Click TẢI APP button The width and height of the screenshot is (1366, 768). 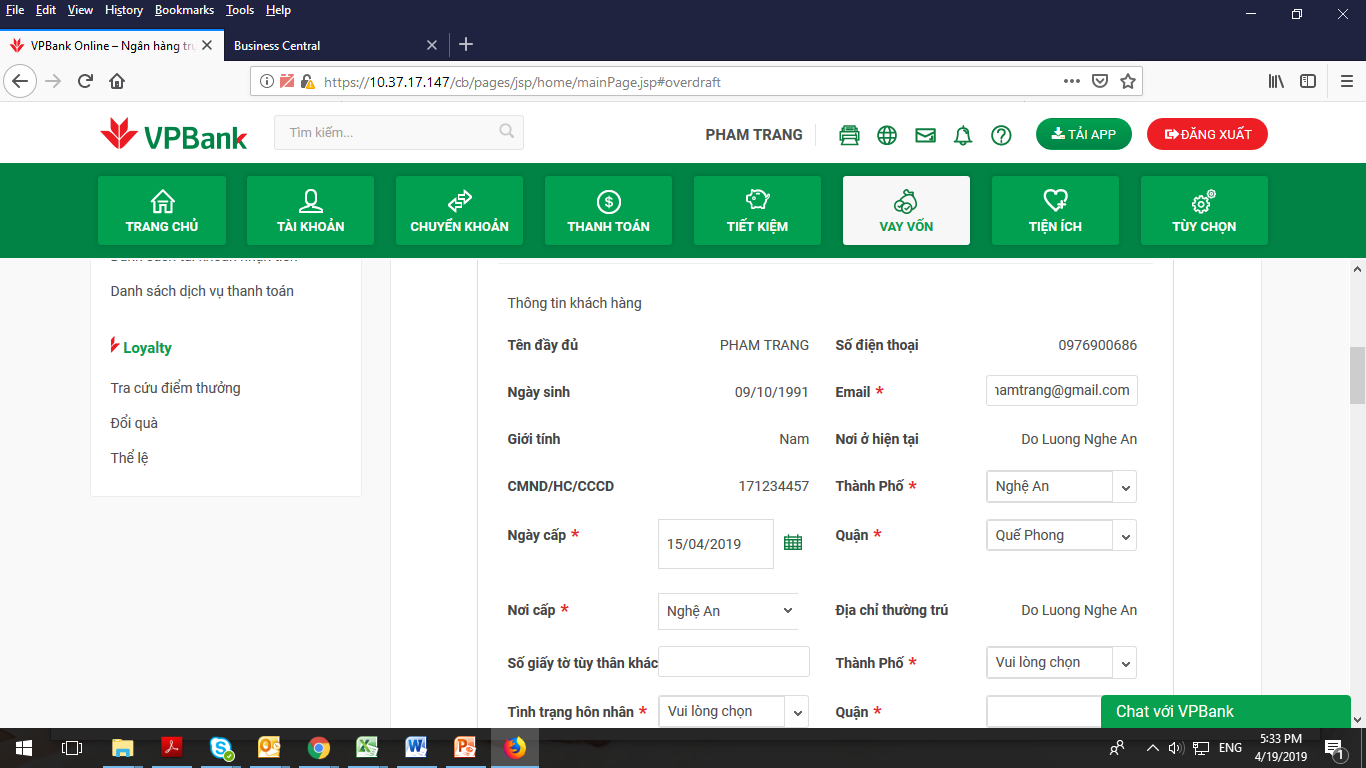(1084, 134)
